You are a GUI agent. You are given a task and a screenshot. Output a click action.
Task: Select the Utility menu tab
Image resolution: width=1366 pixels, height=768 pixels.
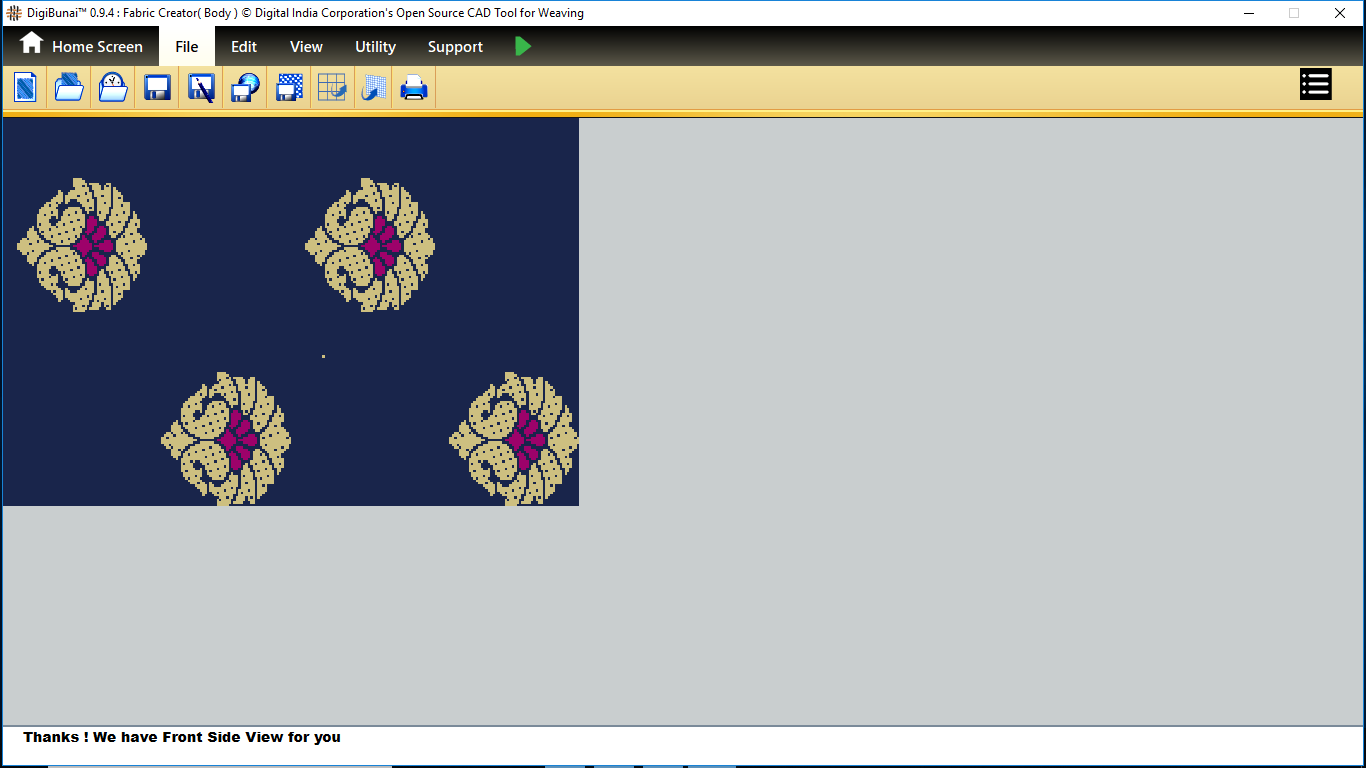click(x=375, y=47)
